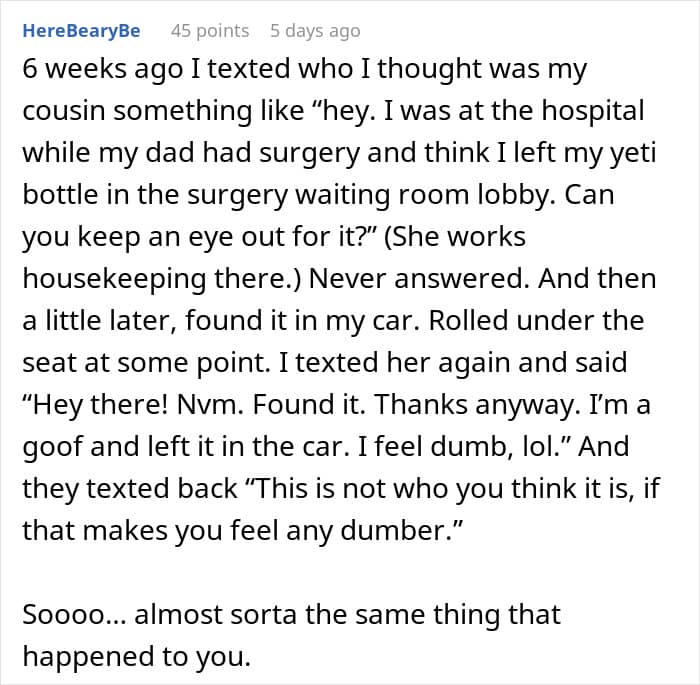This screenshot has width=700, height=685.
Task: Select the line beginning cousin something like
Action: pos(333,111)
